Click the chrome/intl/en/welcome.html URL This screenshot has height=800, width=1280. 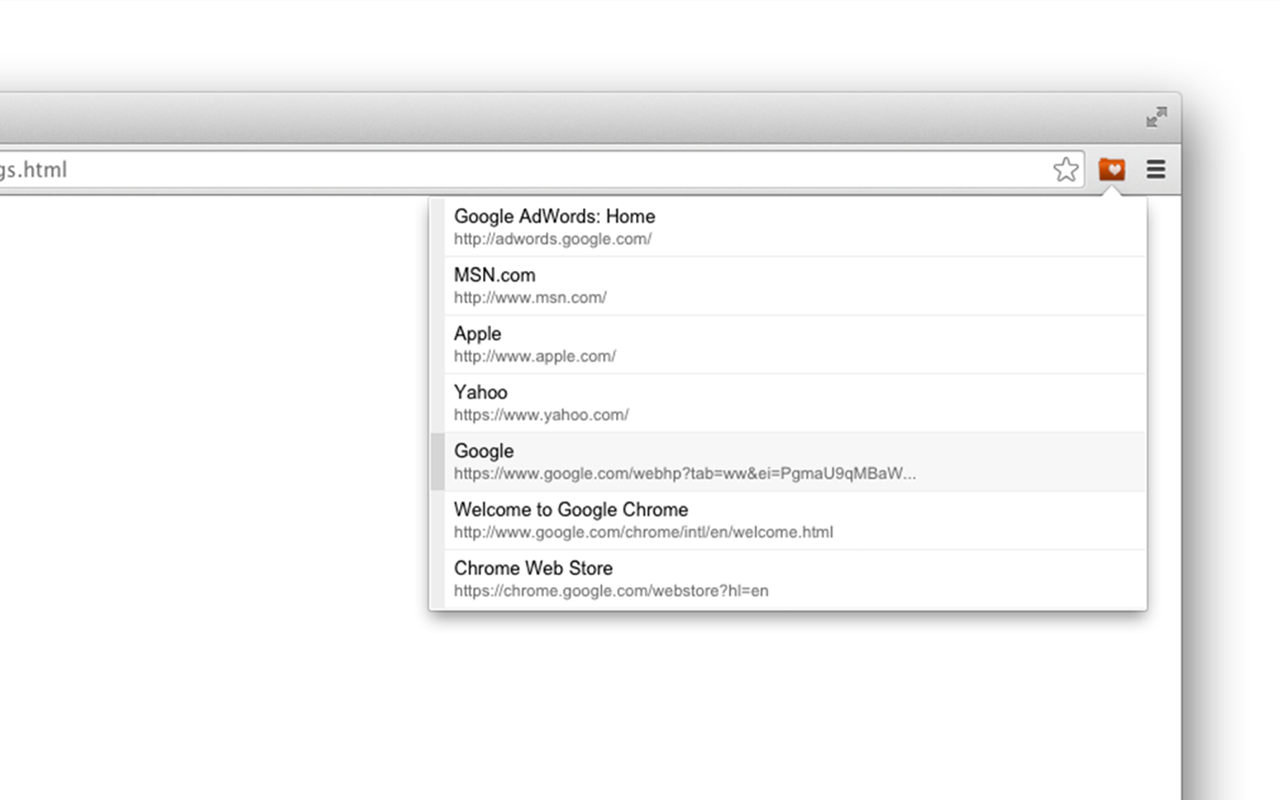643,532
